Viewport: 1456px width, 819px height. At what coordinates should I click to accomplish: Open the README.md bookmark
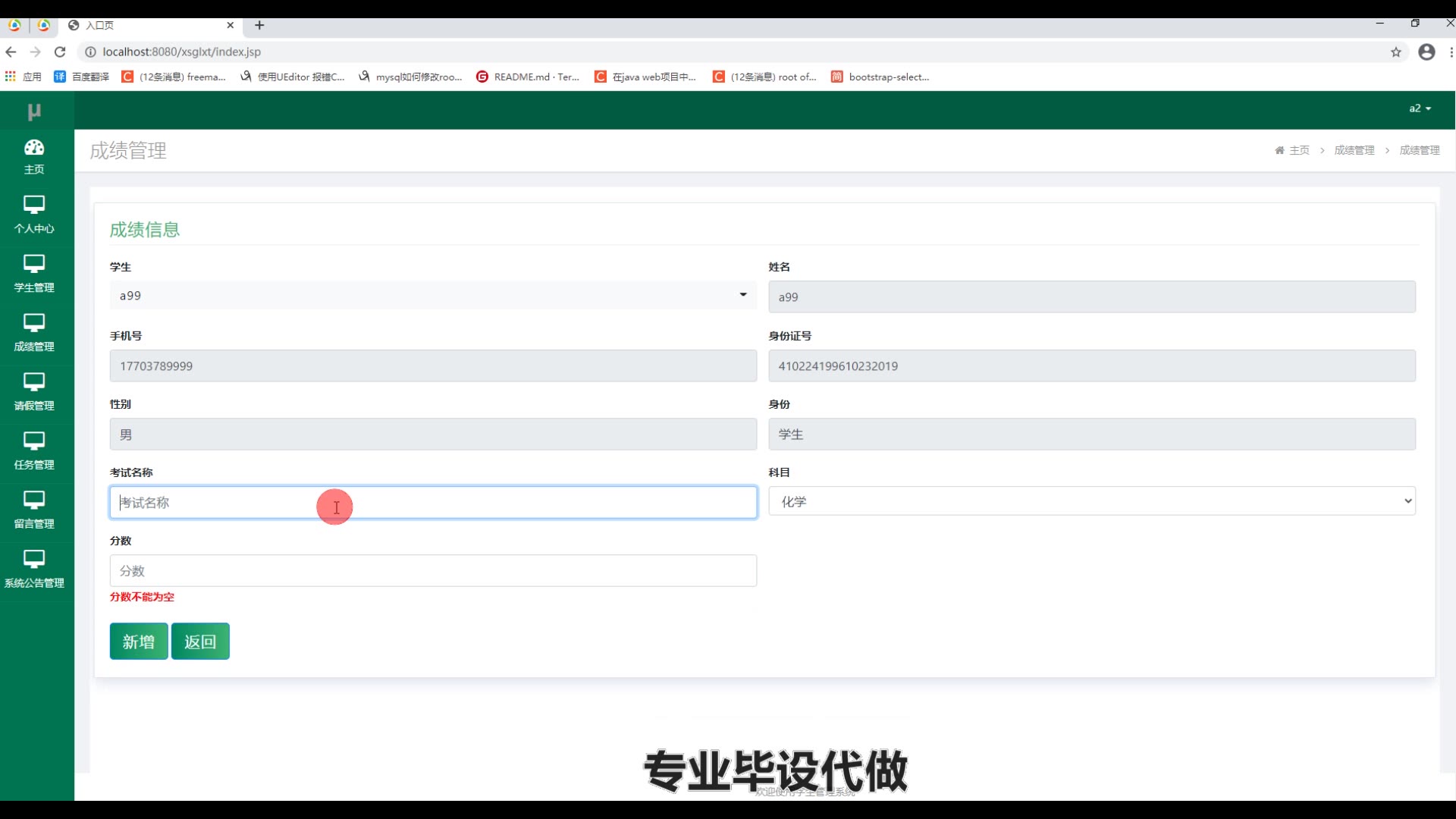pos(528,77)
